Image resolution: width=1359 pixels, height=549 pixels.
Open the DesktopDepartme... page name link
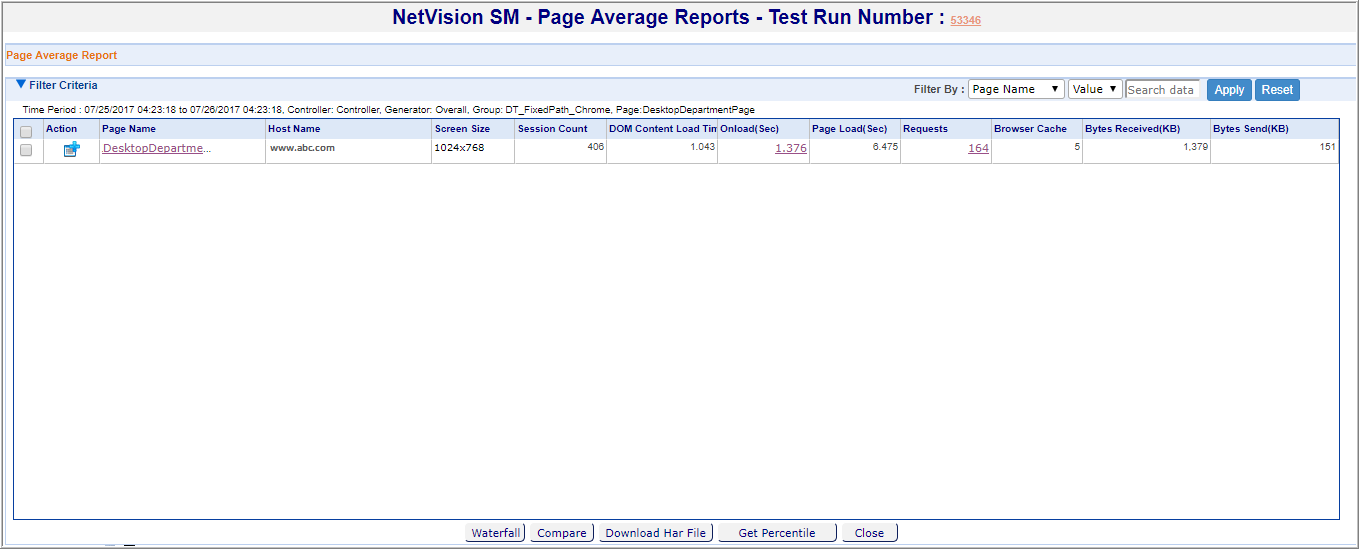pyautogui.click(x=157, y=148)
